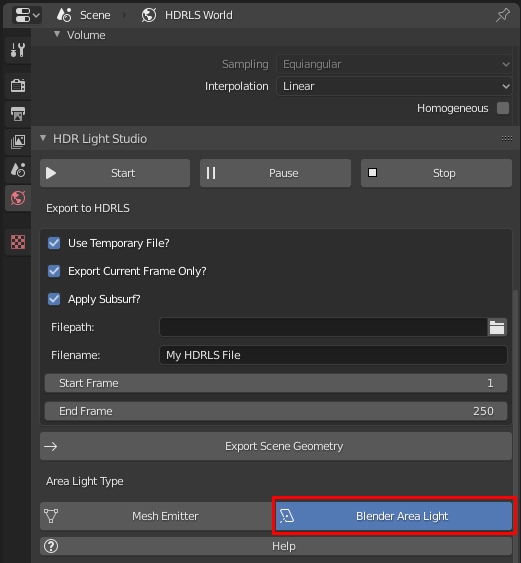Image resolution: width=521 pixels, height=563 pixels.
Task: Open the Sampling Equiangular dropdown
Action: coord(394,64)
